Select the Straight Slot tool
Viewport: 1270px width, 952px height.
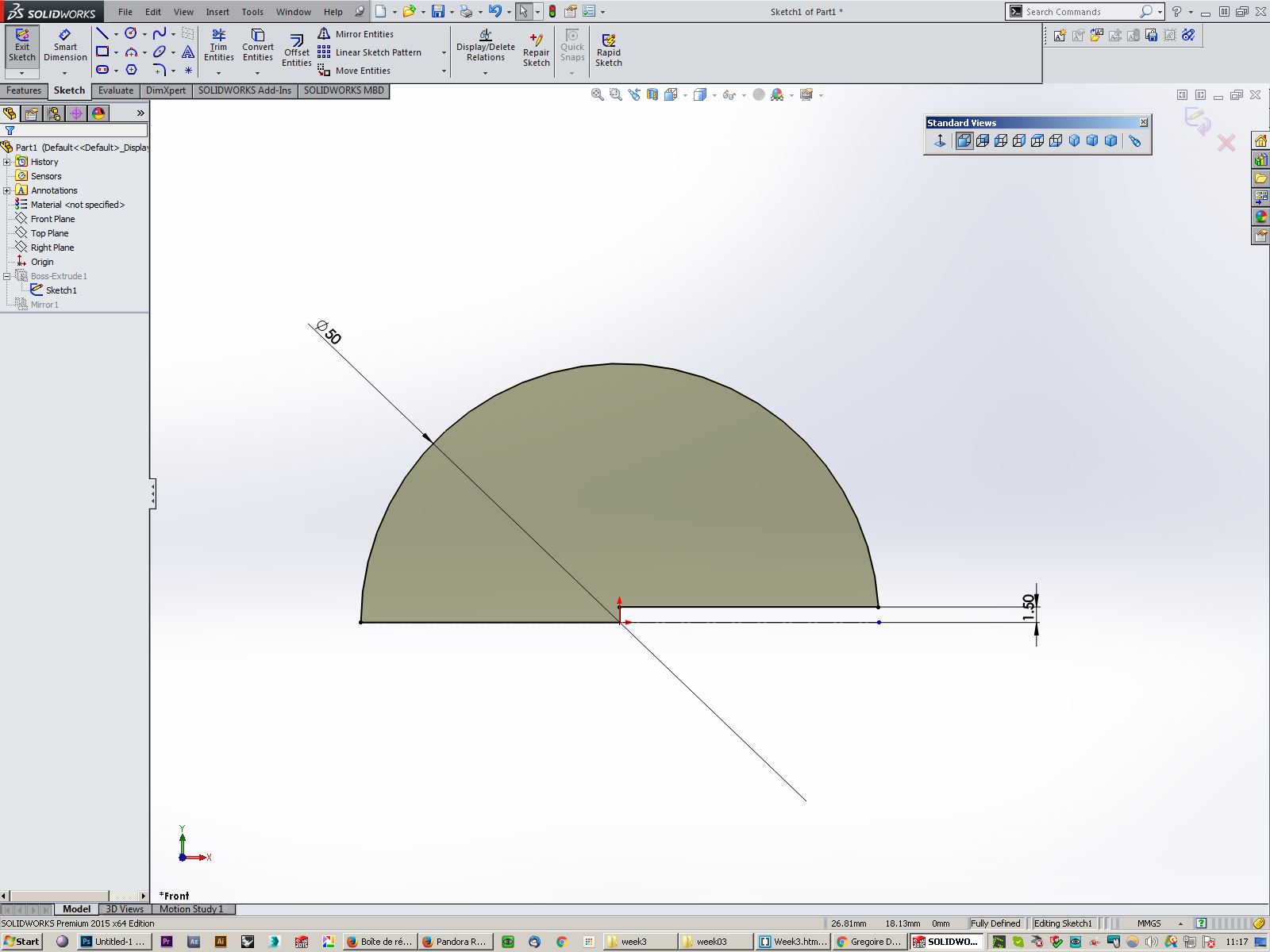102,70
